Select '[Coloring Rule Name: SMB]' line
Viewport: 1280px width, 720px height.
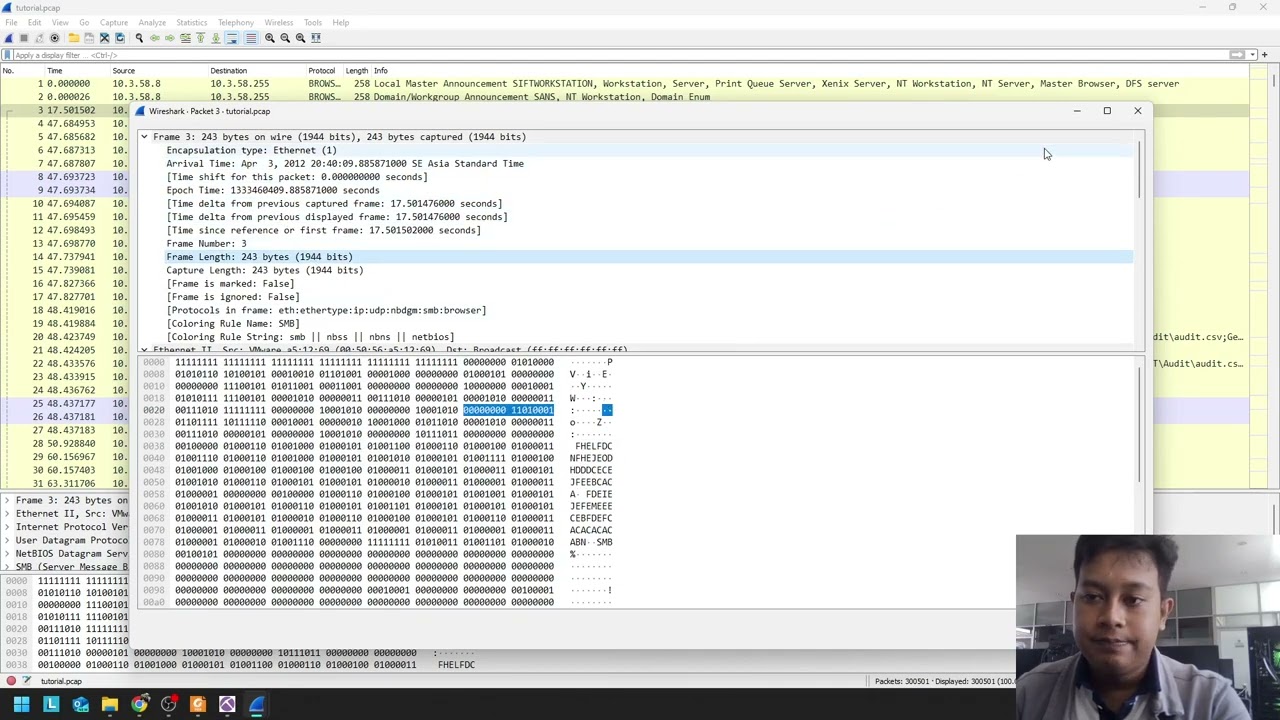232,323
